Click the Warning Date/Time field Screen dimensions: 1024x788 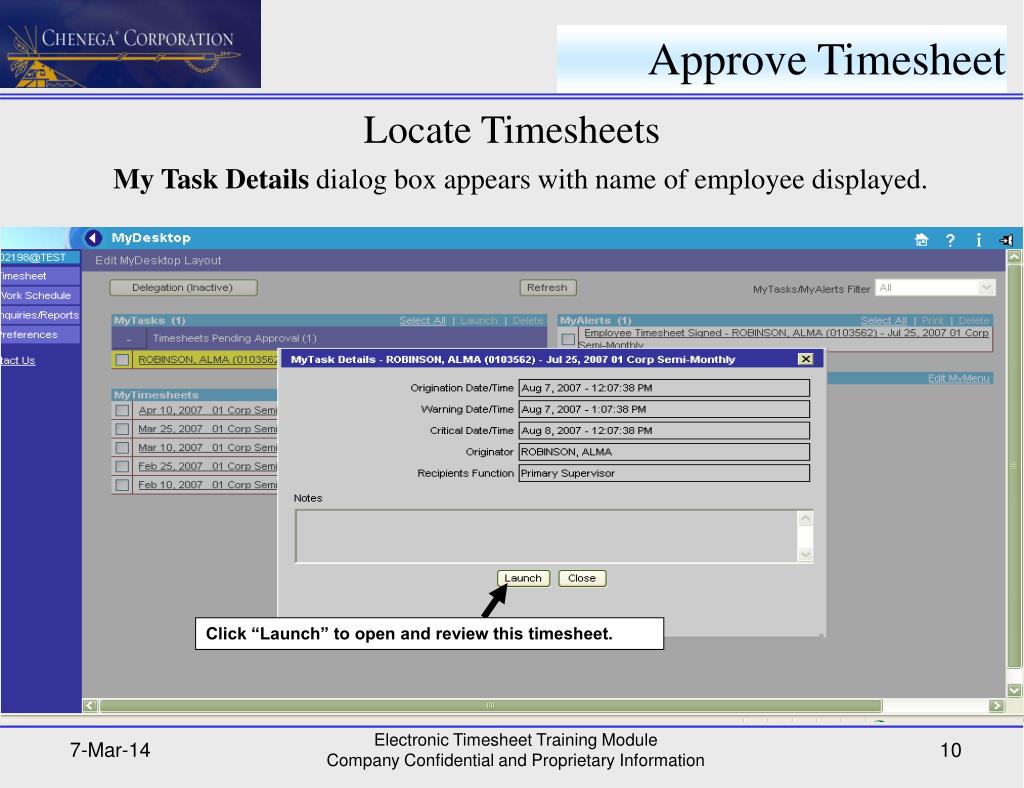click(664, 409)
